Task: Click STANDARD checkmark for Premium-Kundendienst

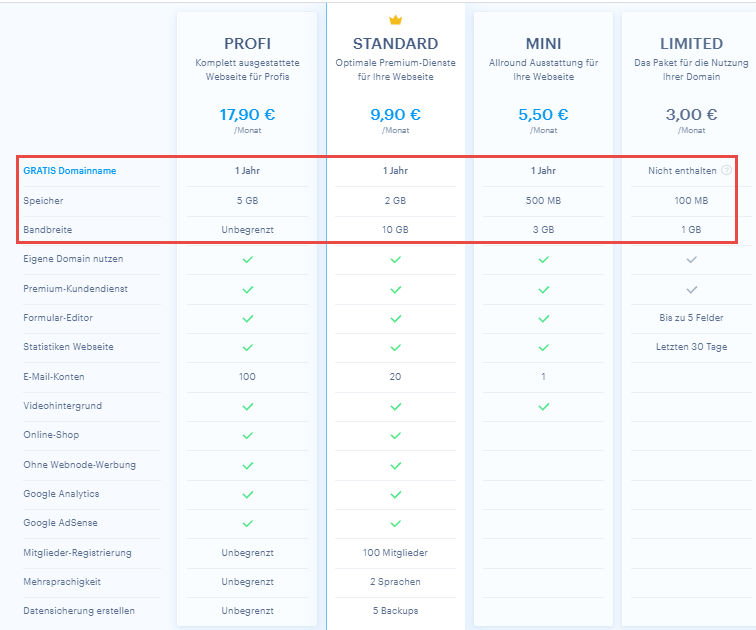Action: 395,290
